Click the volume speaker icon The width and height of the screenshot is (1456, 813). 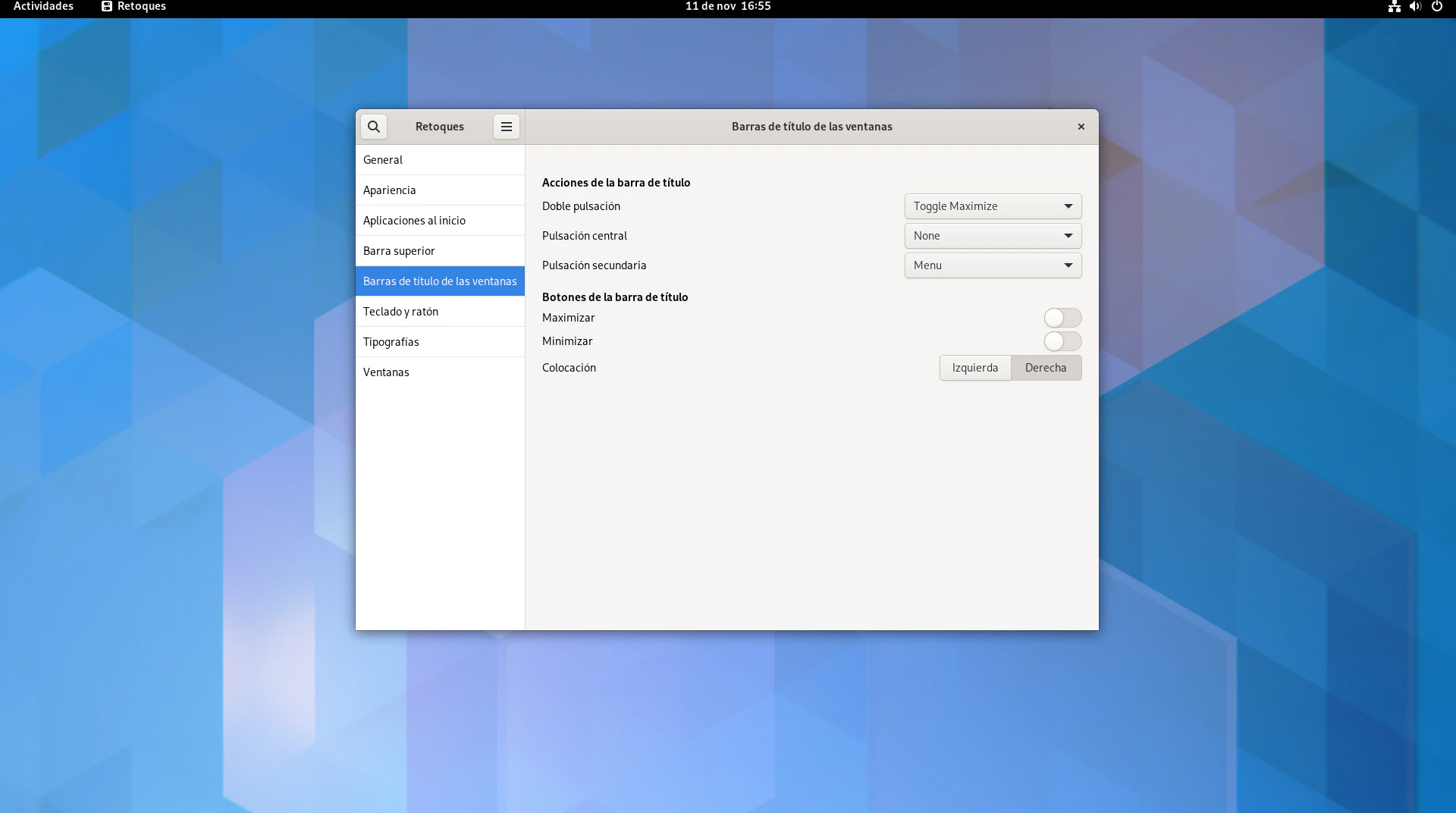[x=1415, y=7]
